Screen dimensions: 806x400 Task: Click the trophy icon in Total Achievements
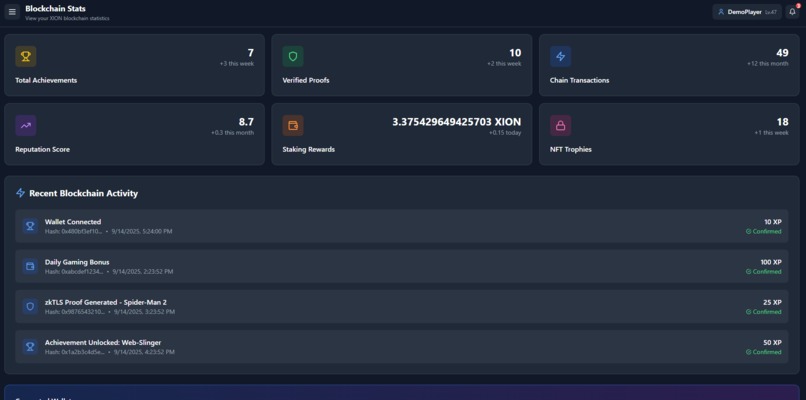click(26, 57)
